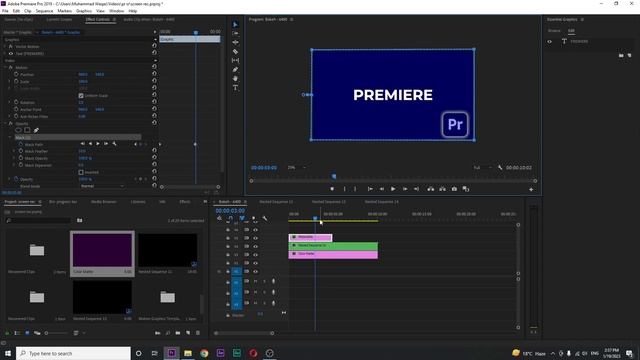The width and height of the screenshot is (640, 360).
Task: Toggle Uniform Scale checkbox
Action: tap(81, 96)
